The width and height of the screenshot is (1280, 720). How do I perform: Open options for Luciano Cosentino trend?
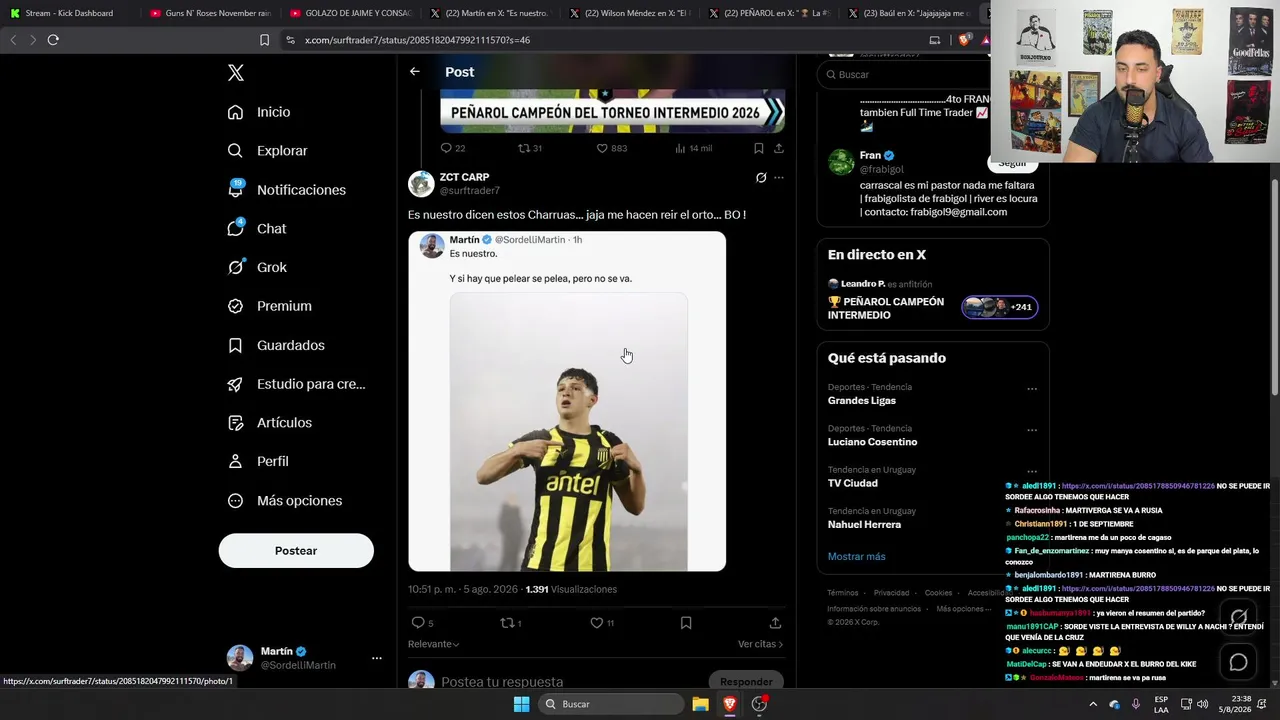pos(1032,430)
